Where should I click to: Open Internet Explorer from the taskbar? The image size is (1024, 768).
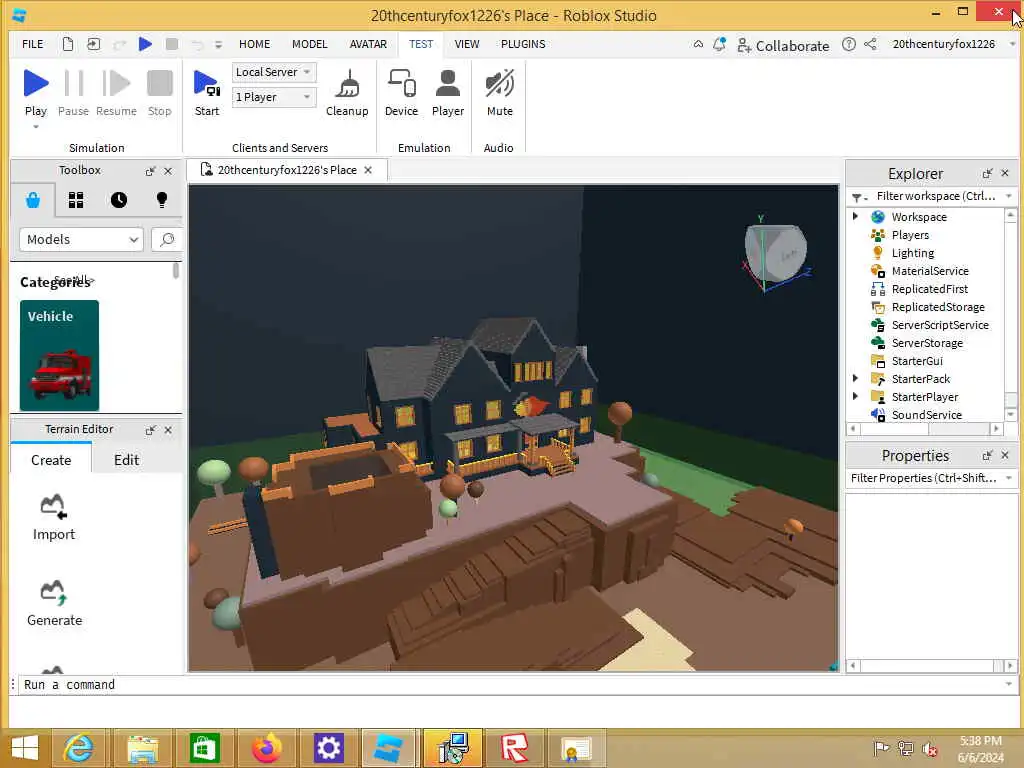(x=79, y=748)
